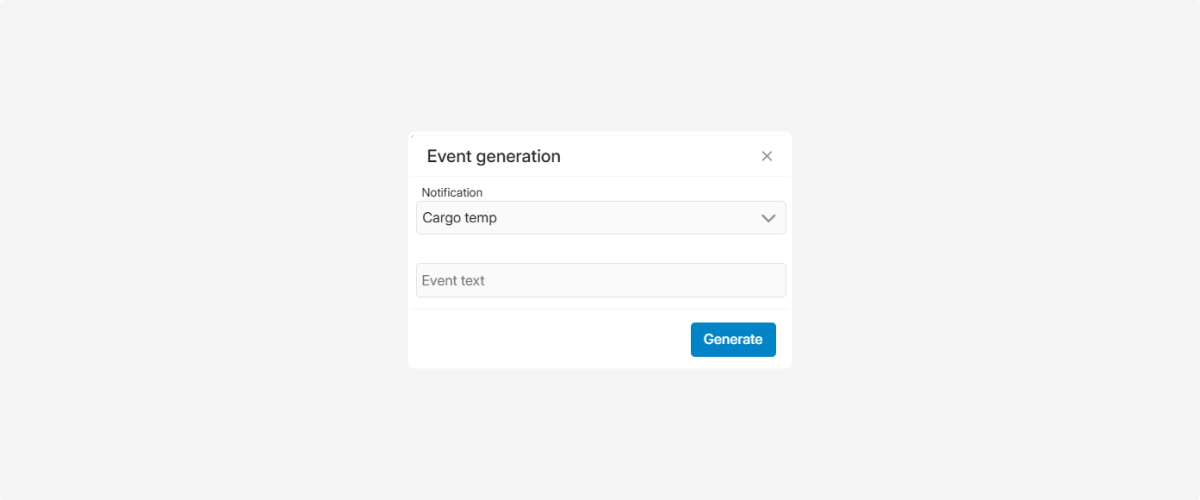This screenshot has width=1200, height=500.
Task: Generate the event
Action: click(733, 339)
